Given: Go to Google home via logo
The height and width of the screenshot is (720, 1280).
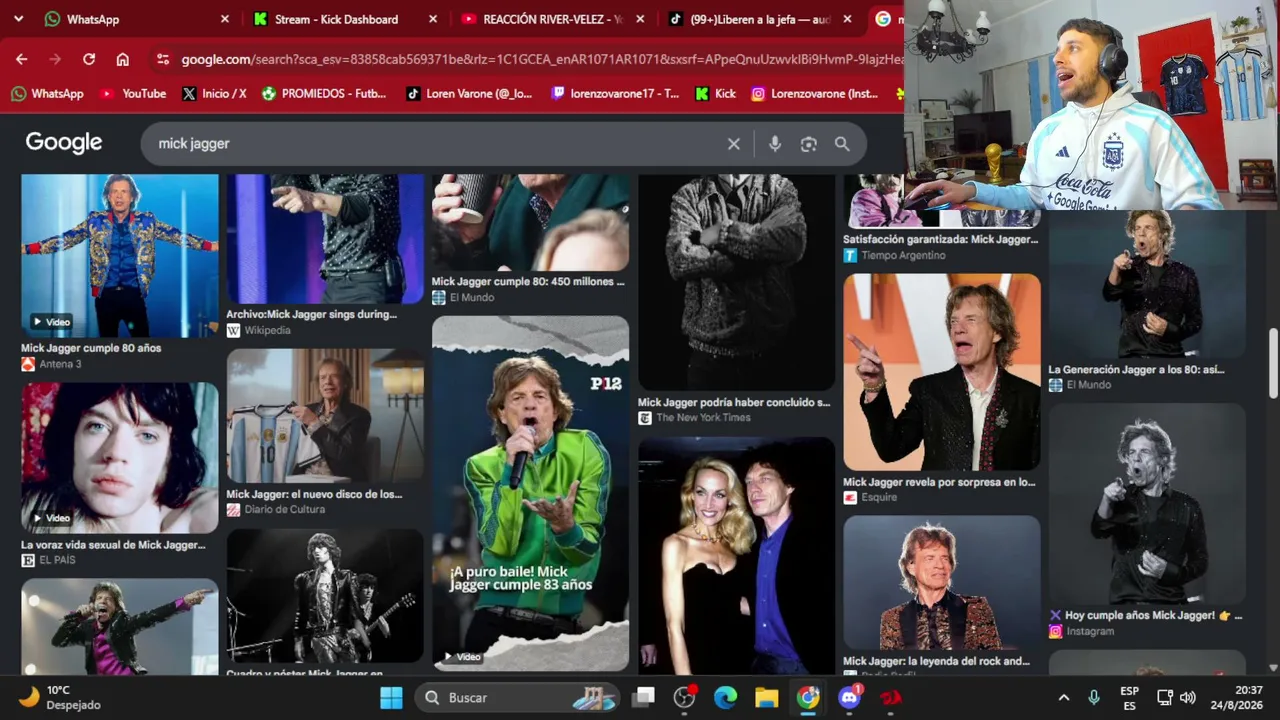Looking at the screenshot, I should [64, 143].
